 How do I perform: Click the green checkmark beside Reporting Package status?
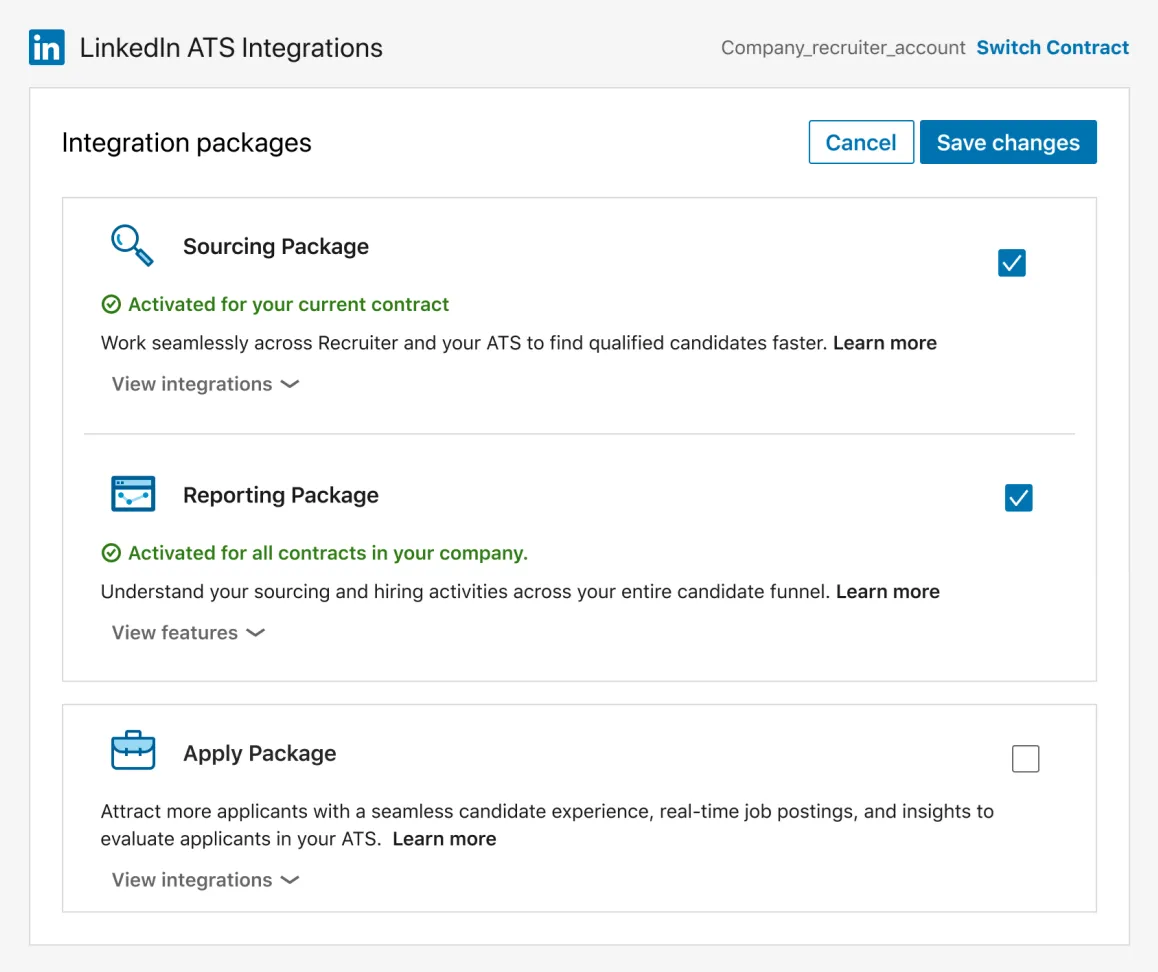(x=112, y=553)
